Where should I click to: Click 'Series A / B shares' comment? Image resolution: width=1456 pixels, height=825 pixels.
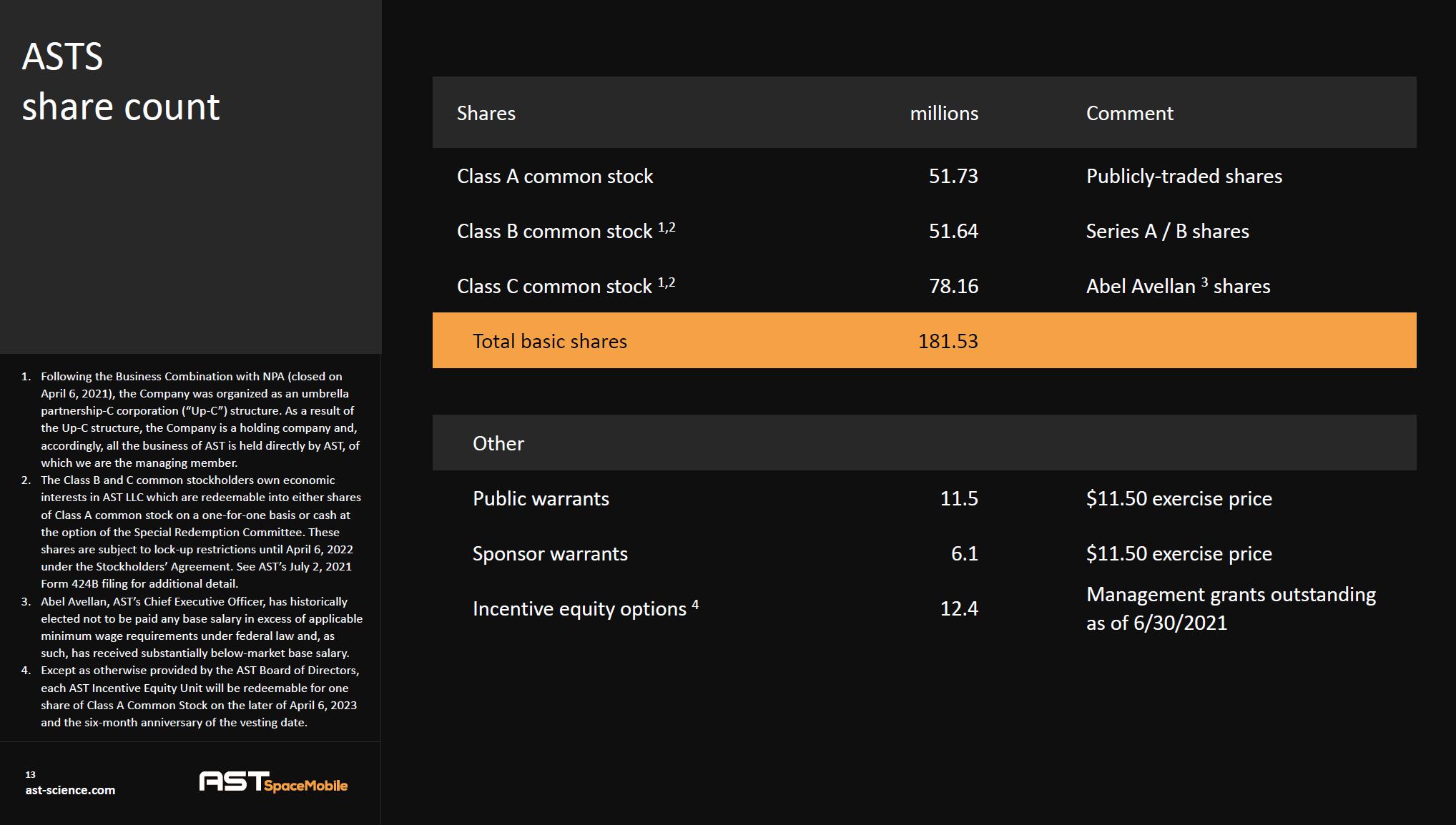click(x=1168, y=231)
